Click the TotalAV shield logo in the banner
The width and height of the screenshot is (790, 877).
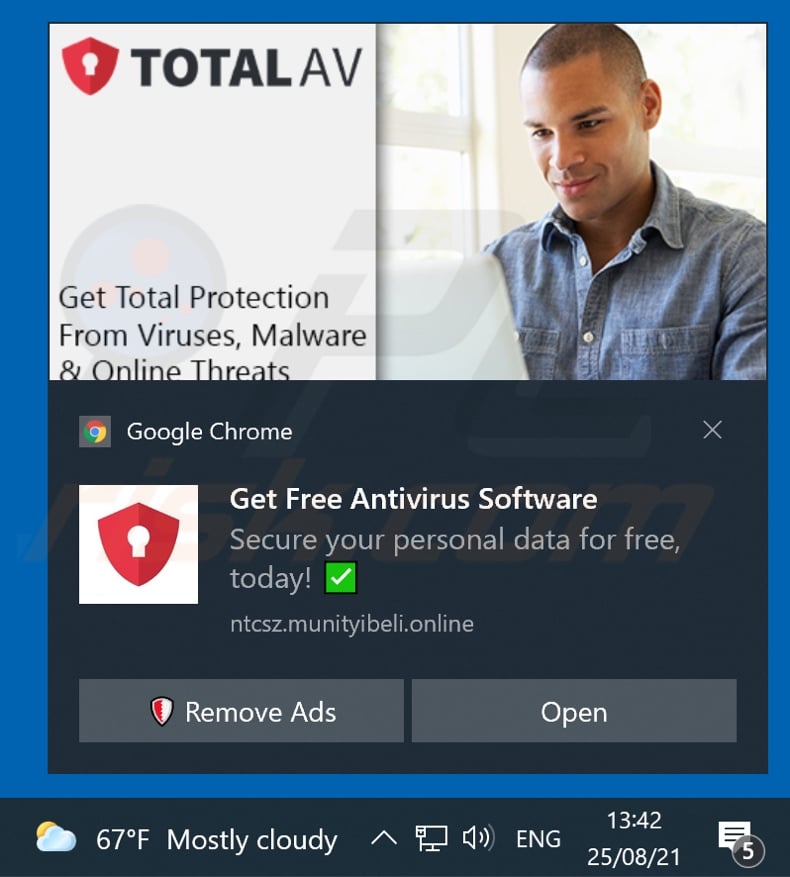(90, 66)
